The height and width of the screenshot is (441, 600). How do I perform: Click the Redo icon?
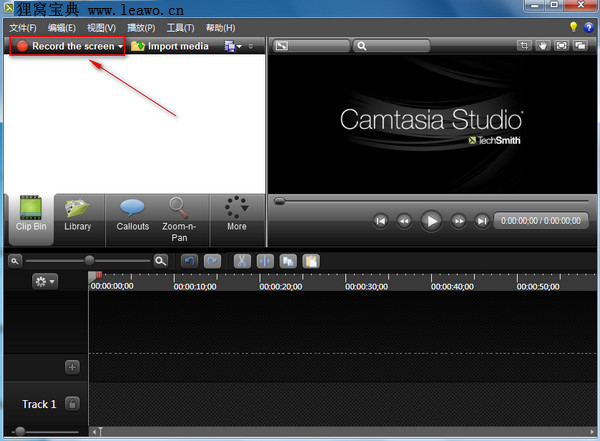212,261
